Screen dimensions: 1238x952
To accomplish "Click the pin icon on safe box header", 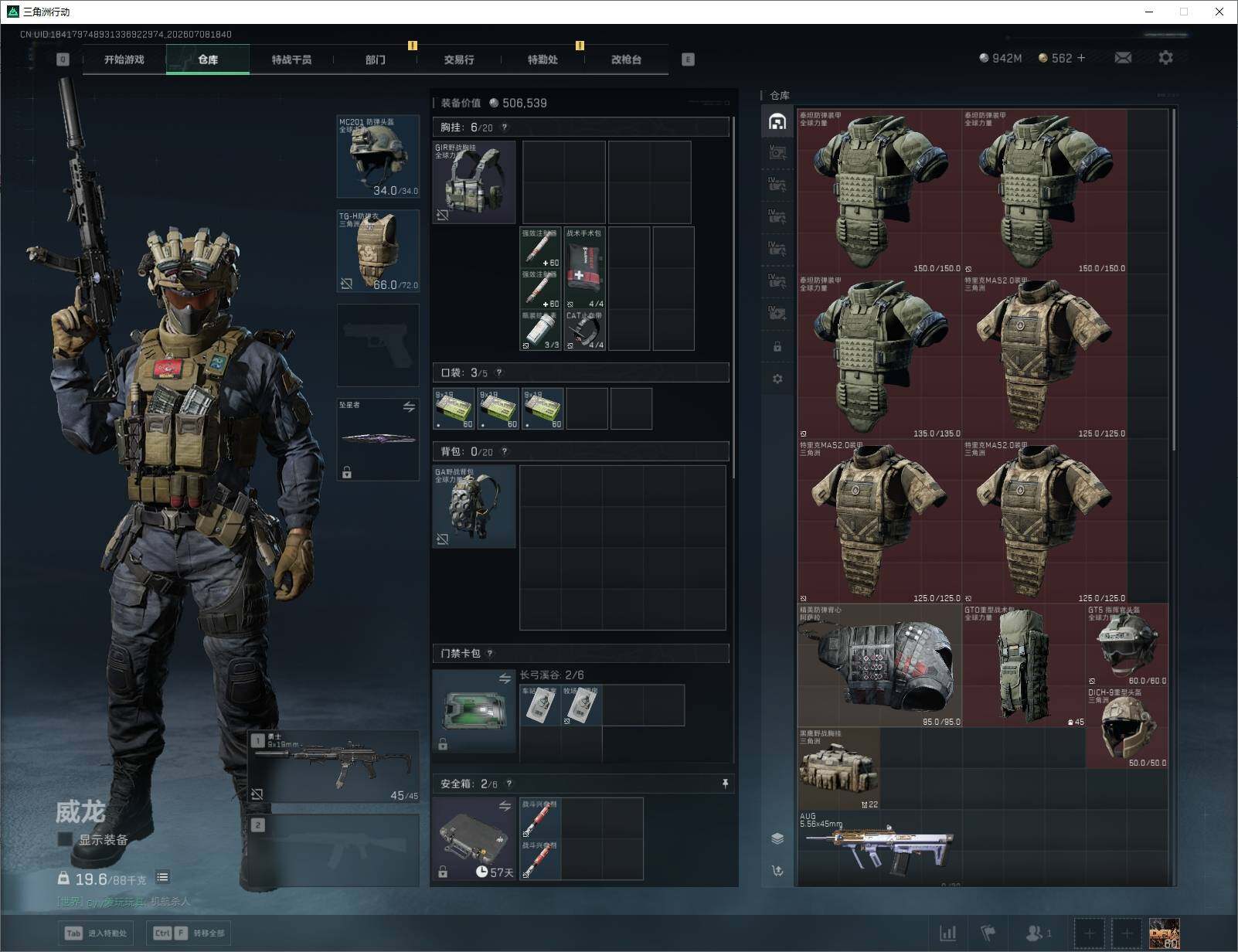I will pyautogui.click(x=725, y=784).
